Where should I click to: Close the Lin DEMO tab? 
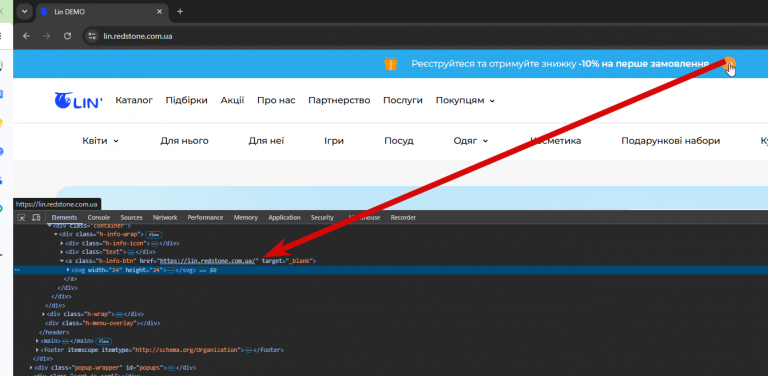tap(160, 11)
